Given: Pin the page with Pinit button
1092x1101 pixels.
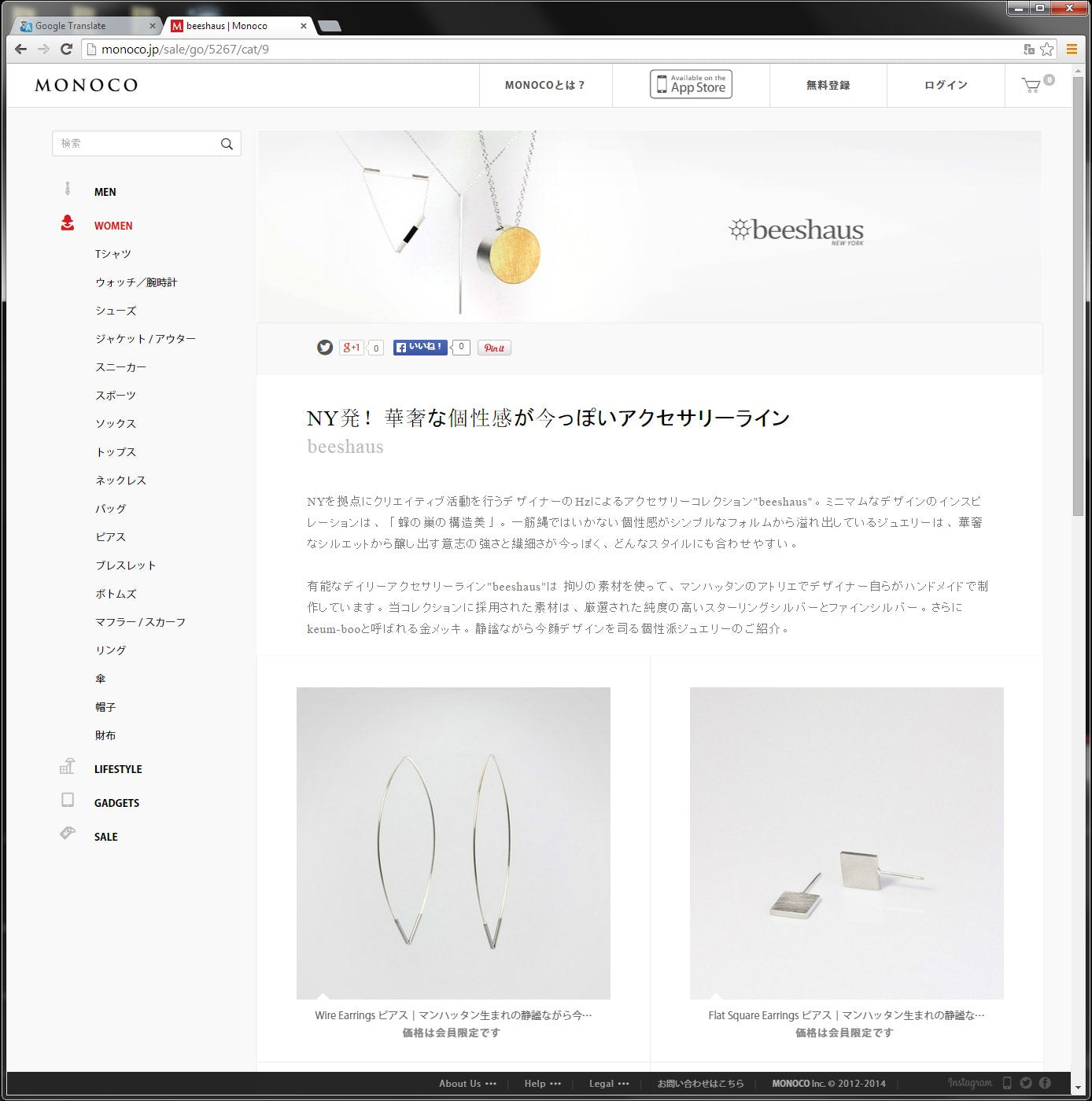Looking at the screenshot, I should click(494, 348).
